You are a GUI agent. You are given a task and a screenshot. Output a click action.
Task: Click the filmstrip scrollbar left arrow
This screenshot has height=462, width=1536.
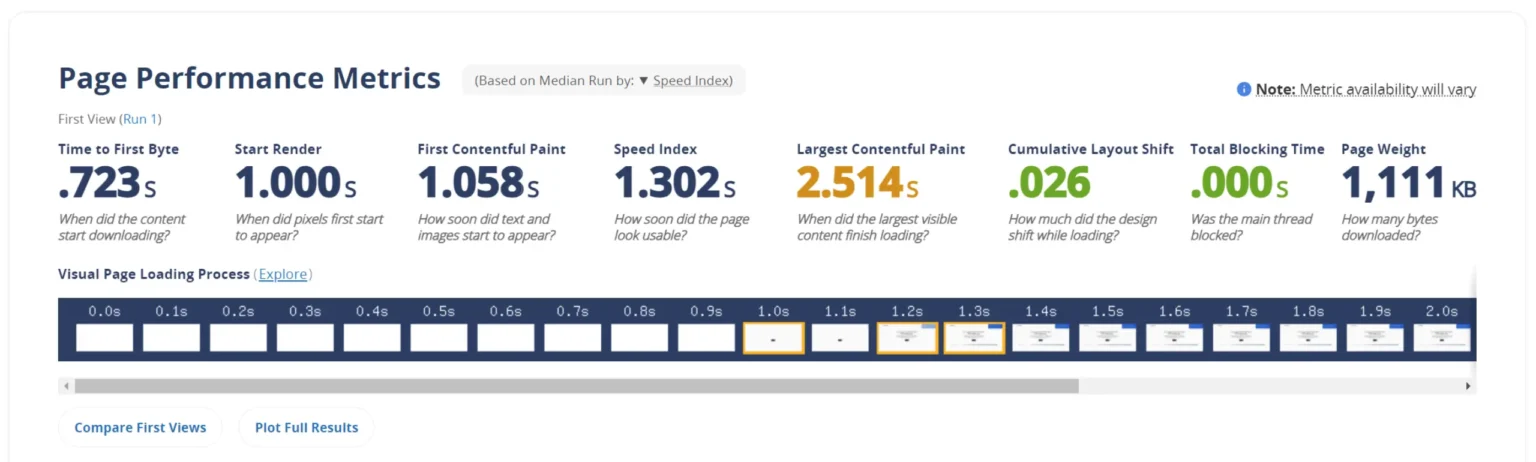point(66,386)
